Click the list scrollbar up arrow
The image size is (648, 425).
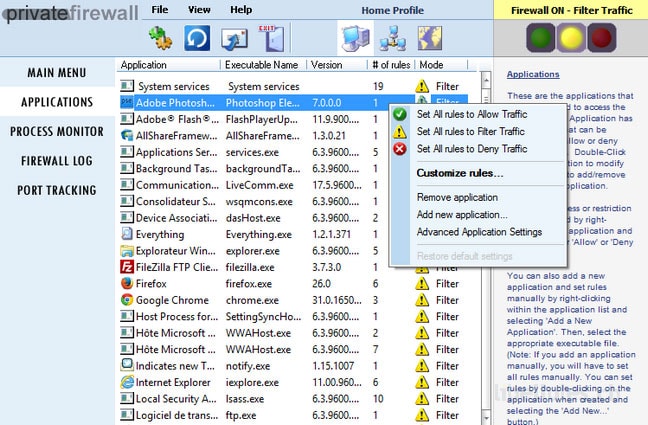click(486, 80)
